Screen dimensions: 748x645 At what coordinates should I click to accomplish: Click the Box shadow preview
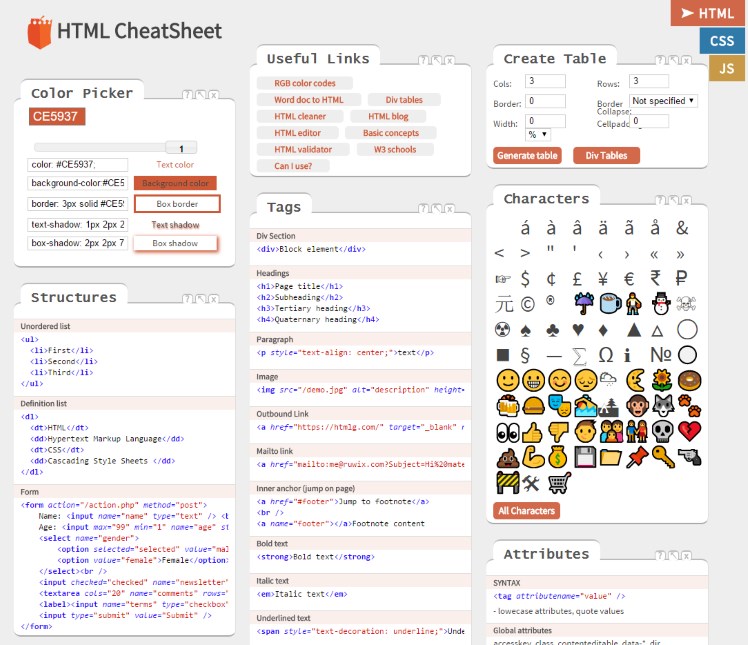point(175,243)
